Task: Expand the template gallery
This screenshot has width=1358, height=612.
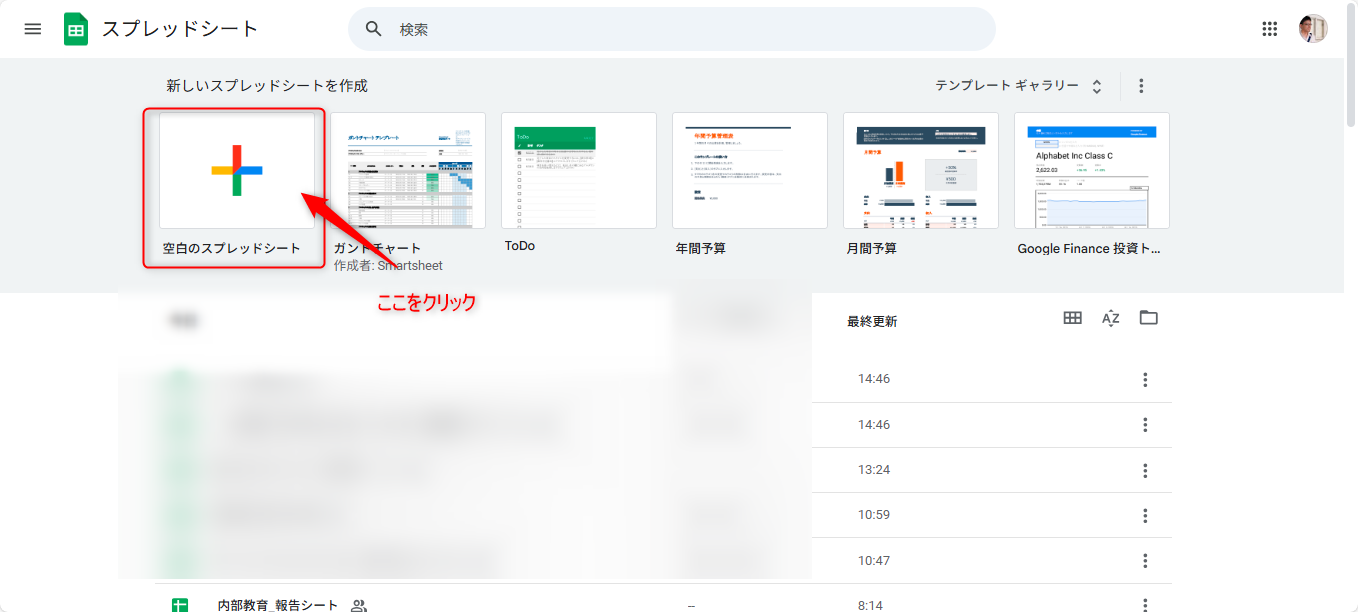Action: [x=1018, y=86]
